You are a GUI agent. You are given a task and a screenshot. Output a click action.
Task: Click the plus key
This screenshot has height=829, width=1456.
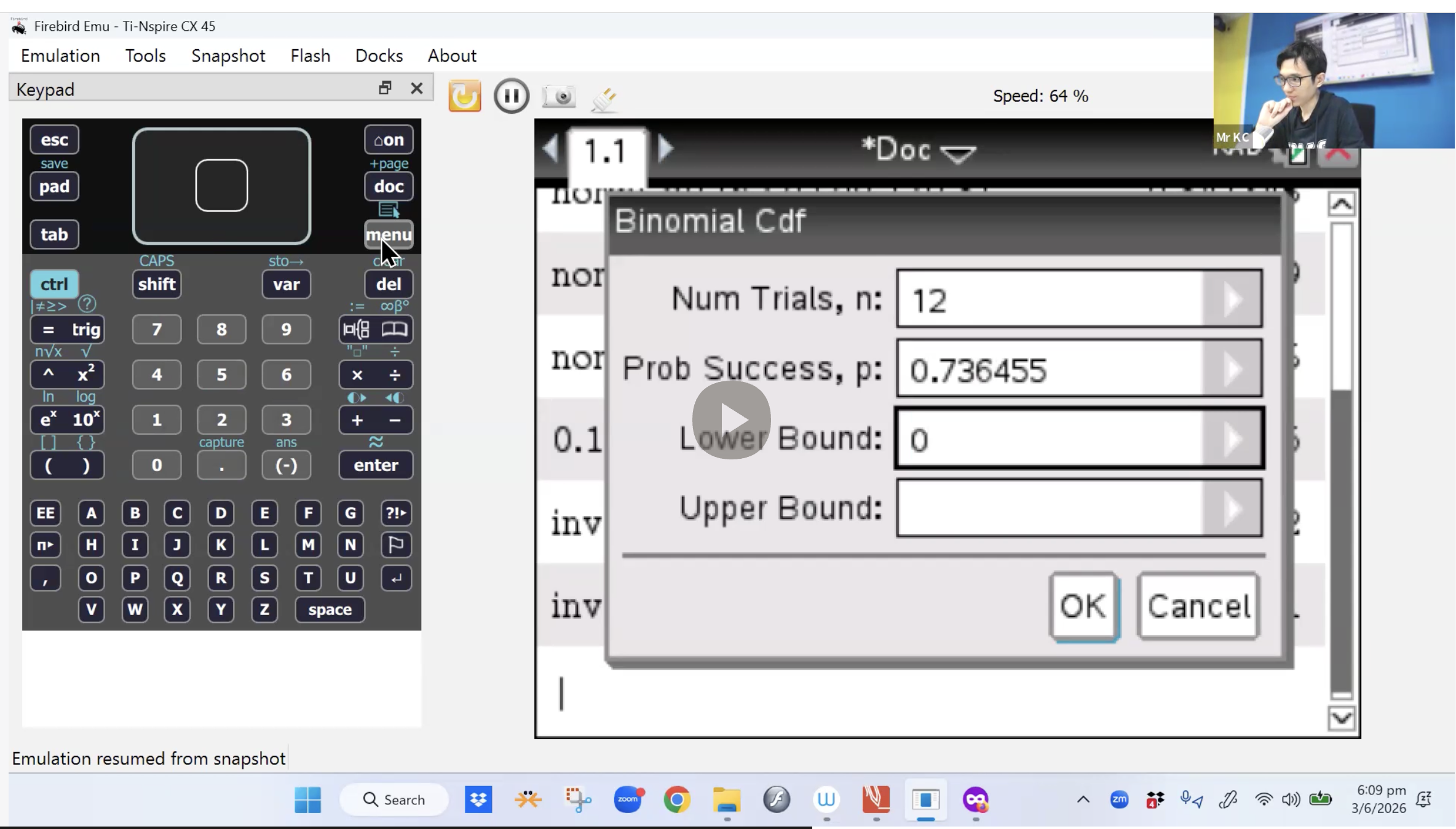coord(357,420)
